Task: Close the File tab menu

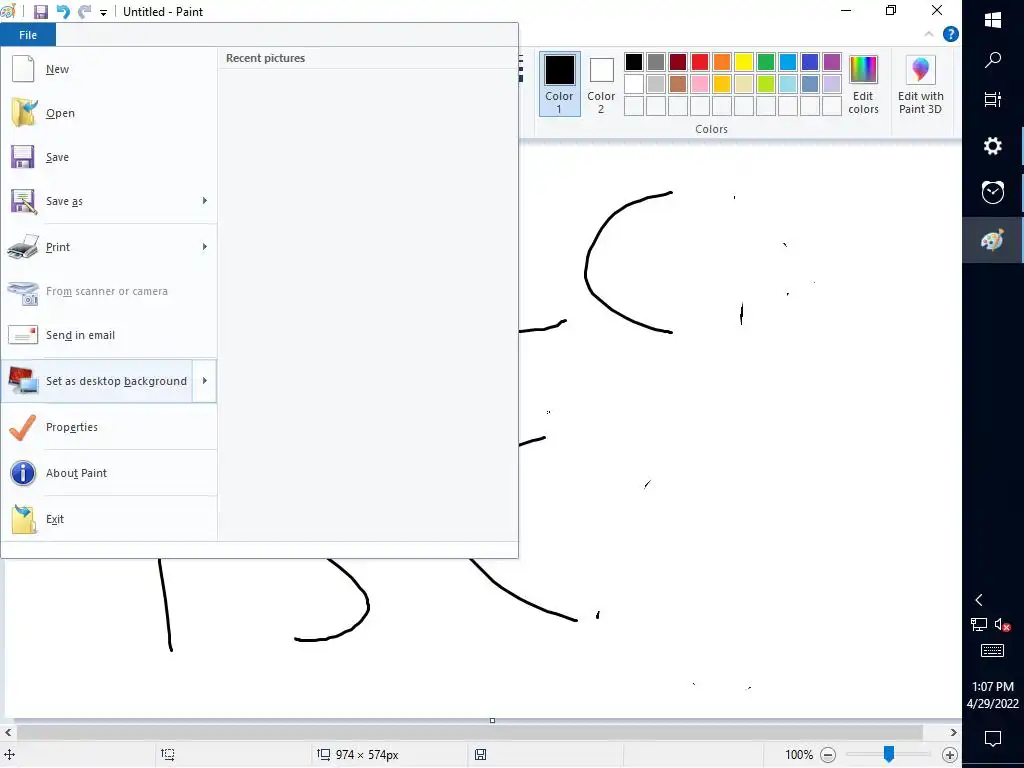Action: pos(28,35)
